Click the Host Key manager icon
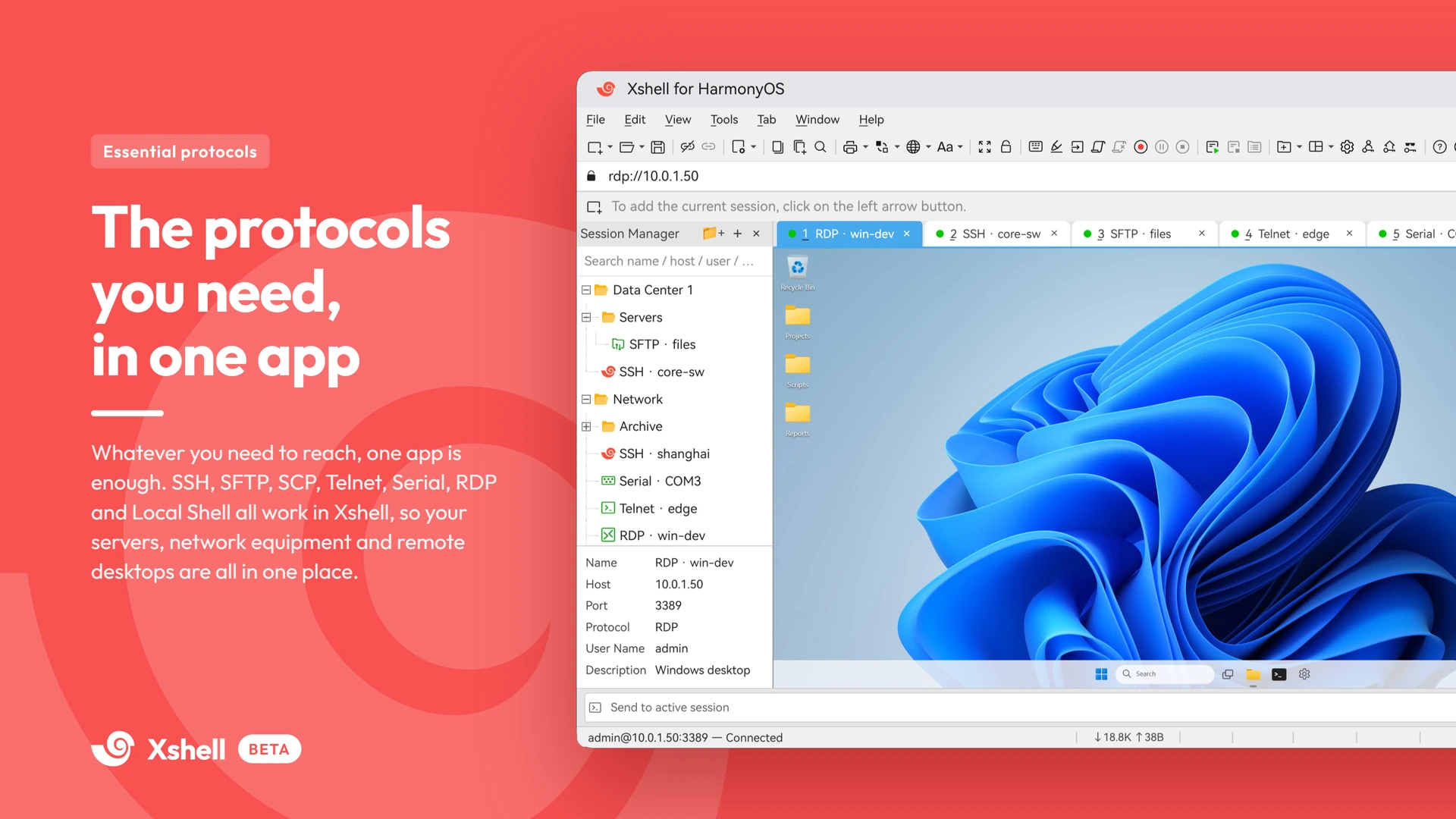 1389,147
